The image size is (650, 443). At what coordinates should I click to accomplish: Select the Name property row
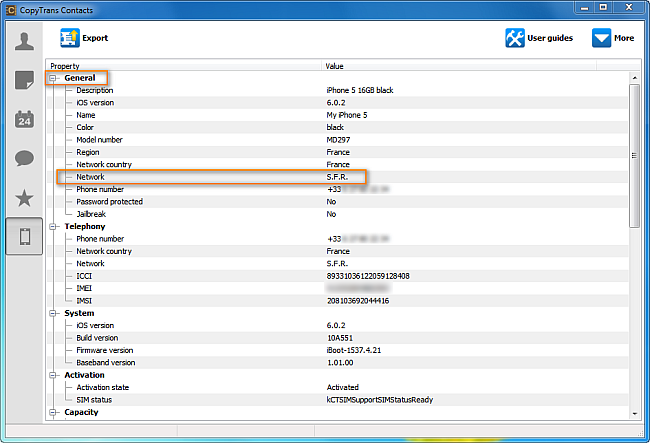click(338, 115)
